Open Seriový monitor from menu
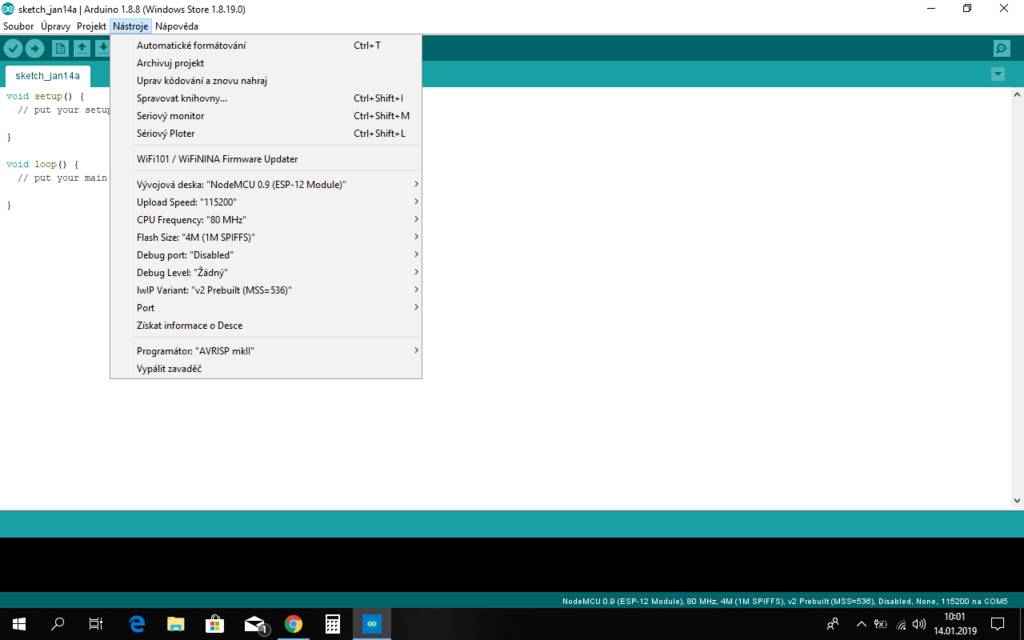The height and width of the screenshot is (640, 1024). (266, 116)
